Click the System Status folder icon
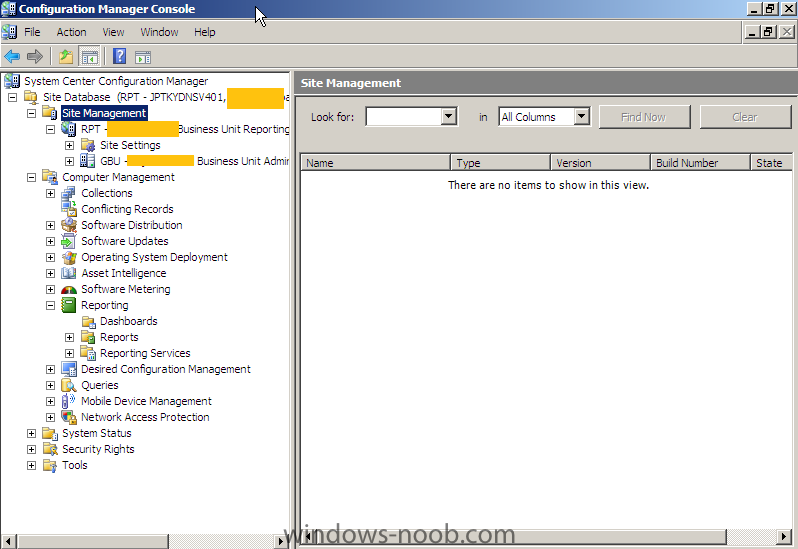798x549 pixels. coord(49,434)
